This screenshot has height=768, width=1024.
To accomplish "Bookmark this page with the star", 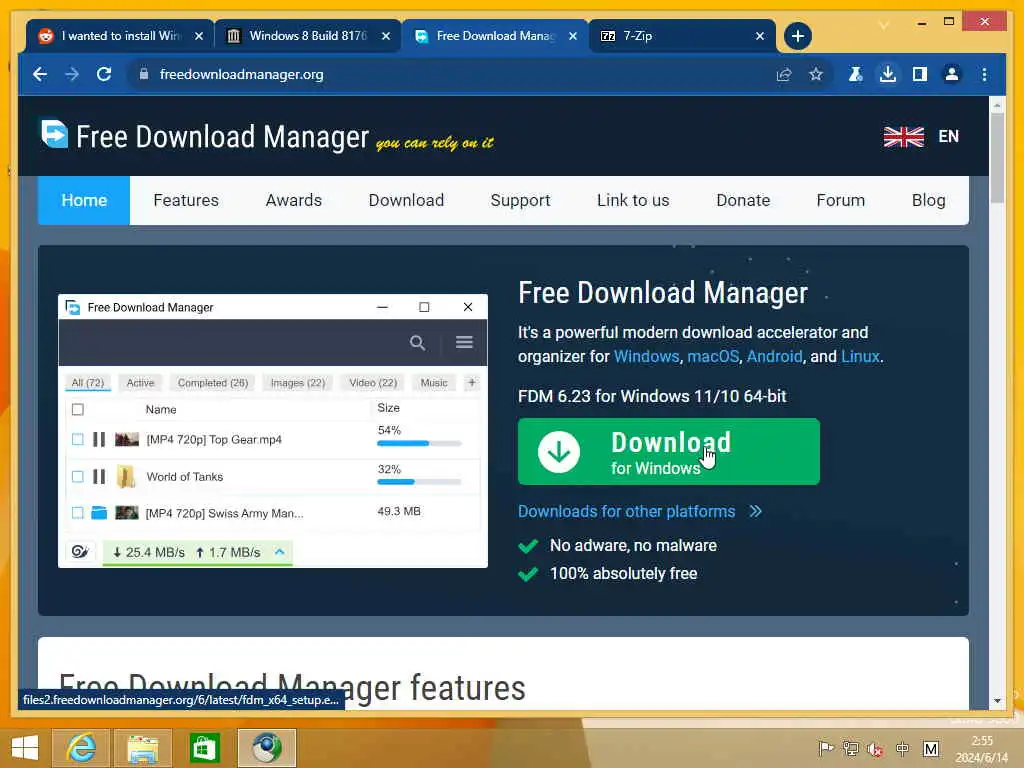I will (x=816, y=74).
